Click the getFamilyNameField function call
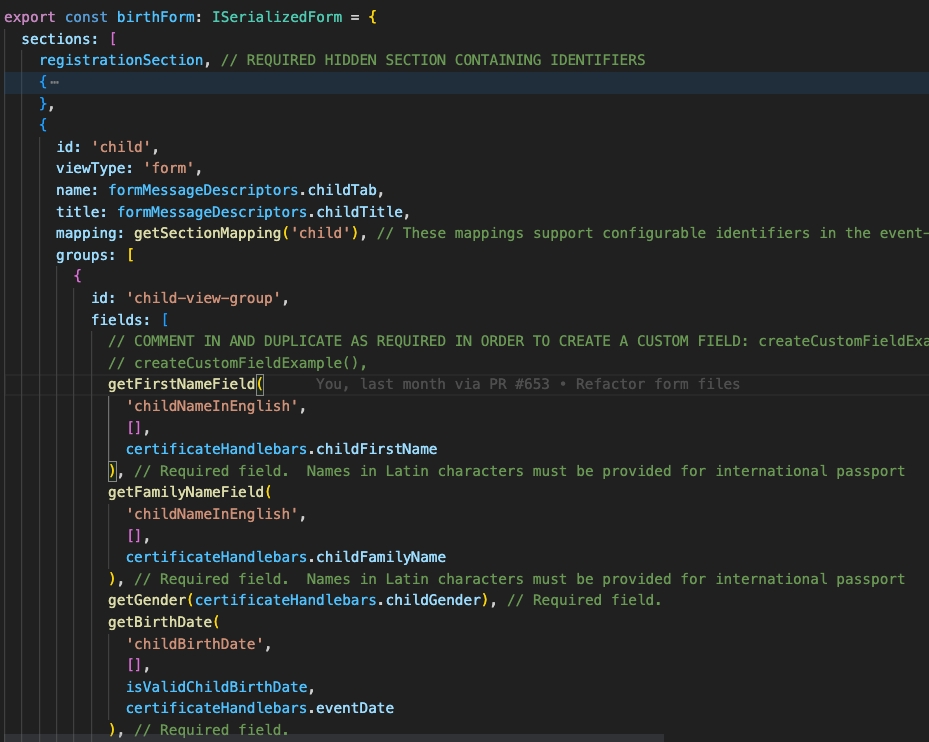 pos(186,492)
